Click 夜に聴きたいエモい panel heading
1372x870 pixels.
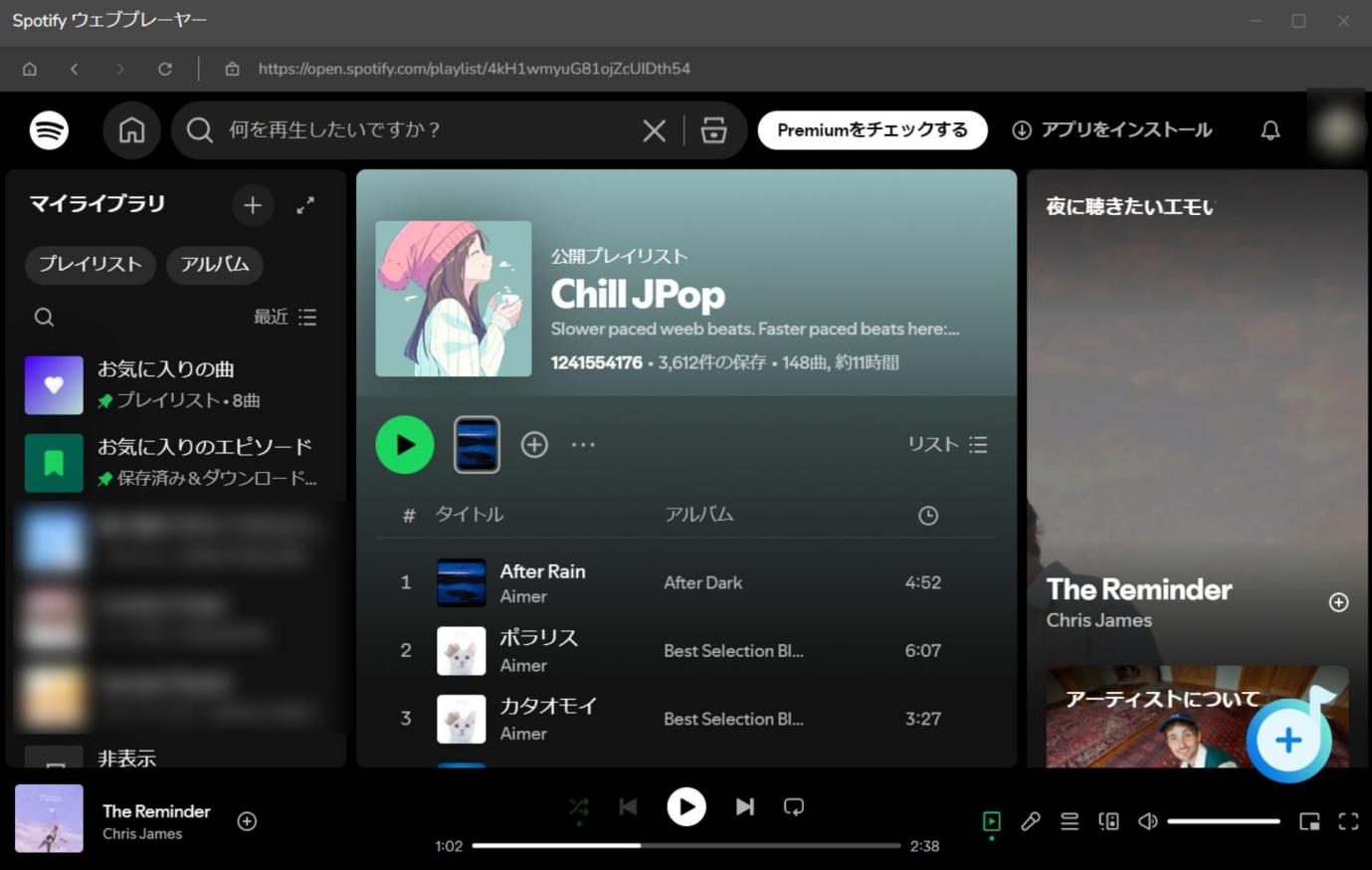point(1129,207)
